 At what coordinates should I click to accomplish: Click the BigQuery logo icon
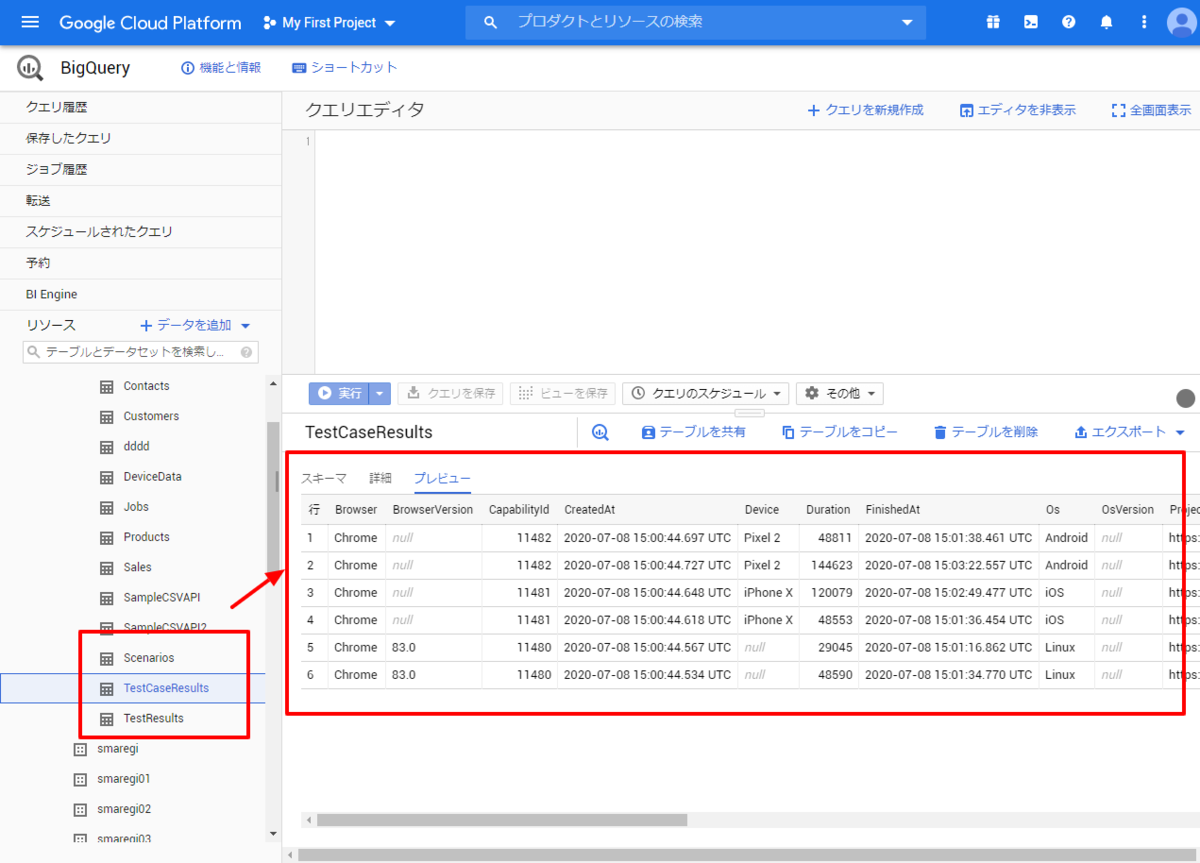tap(31, 68)
